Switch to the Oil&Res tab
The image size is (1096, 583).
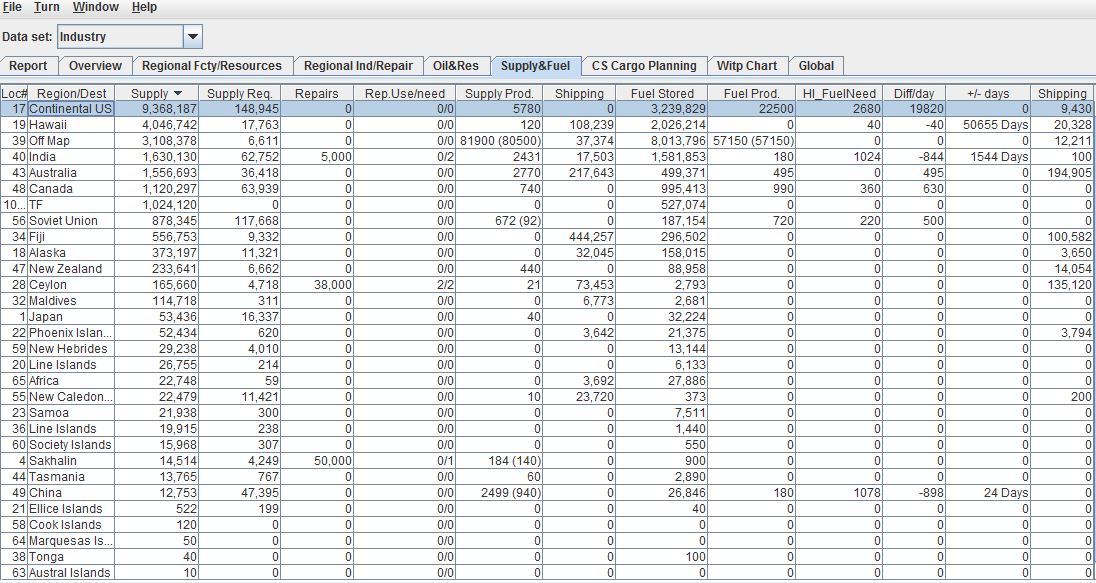tap(456, 66)
